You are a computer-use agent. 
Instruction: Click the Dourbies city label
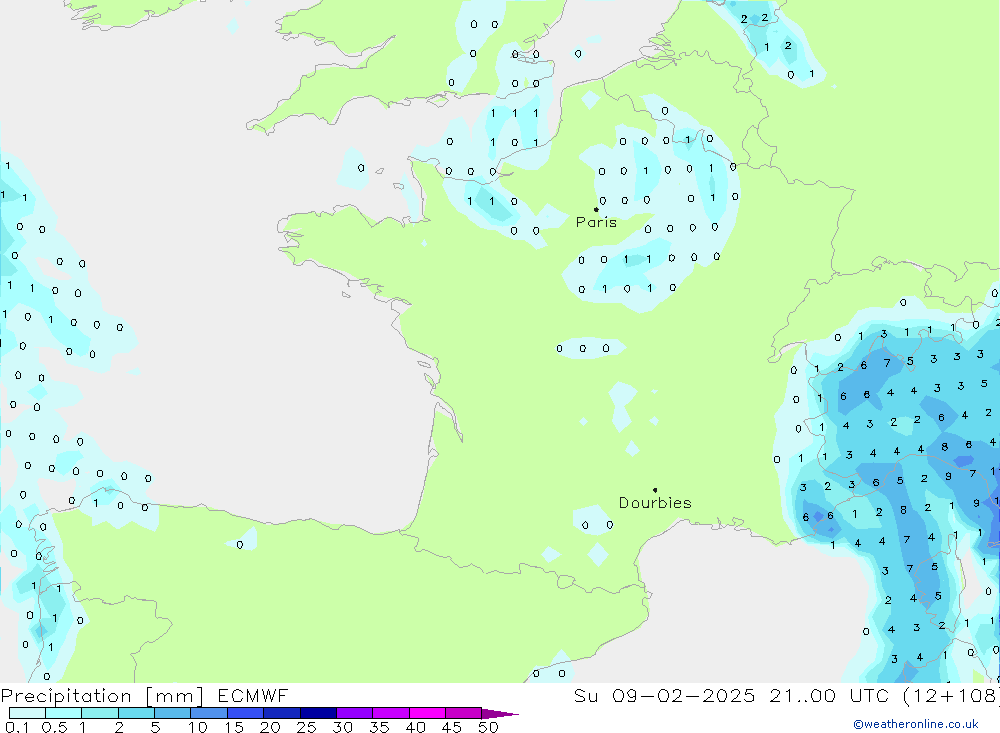coord(655,503)
